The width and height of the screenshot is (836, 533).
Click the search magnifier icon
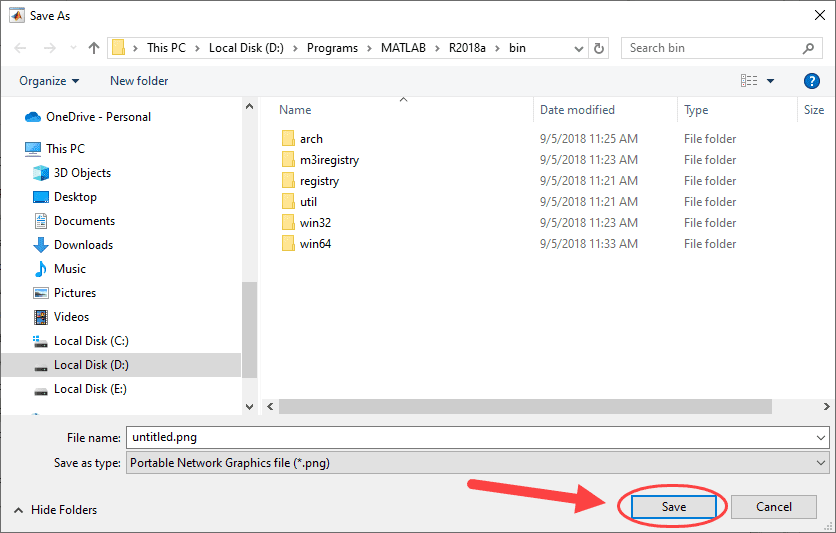point(808,48)
